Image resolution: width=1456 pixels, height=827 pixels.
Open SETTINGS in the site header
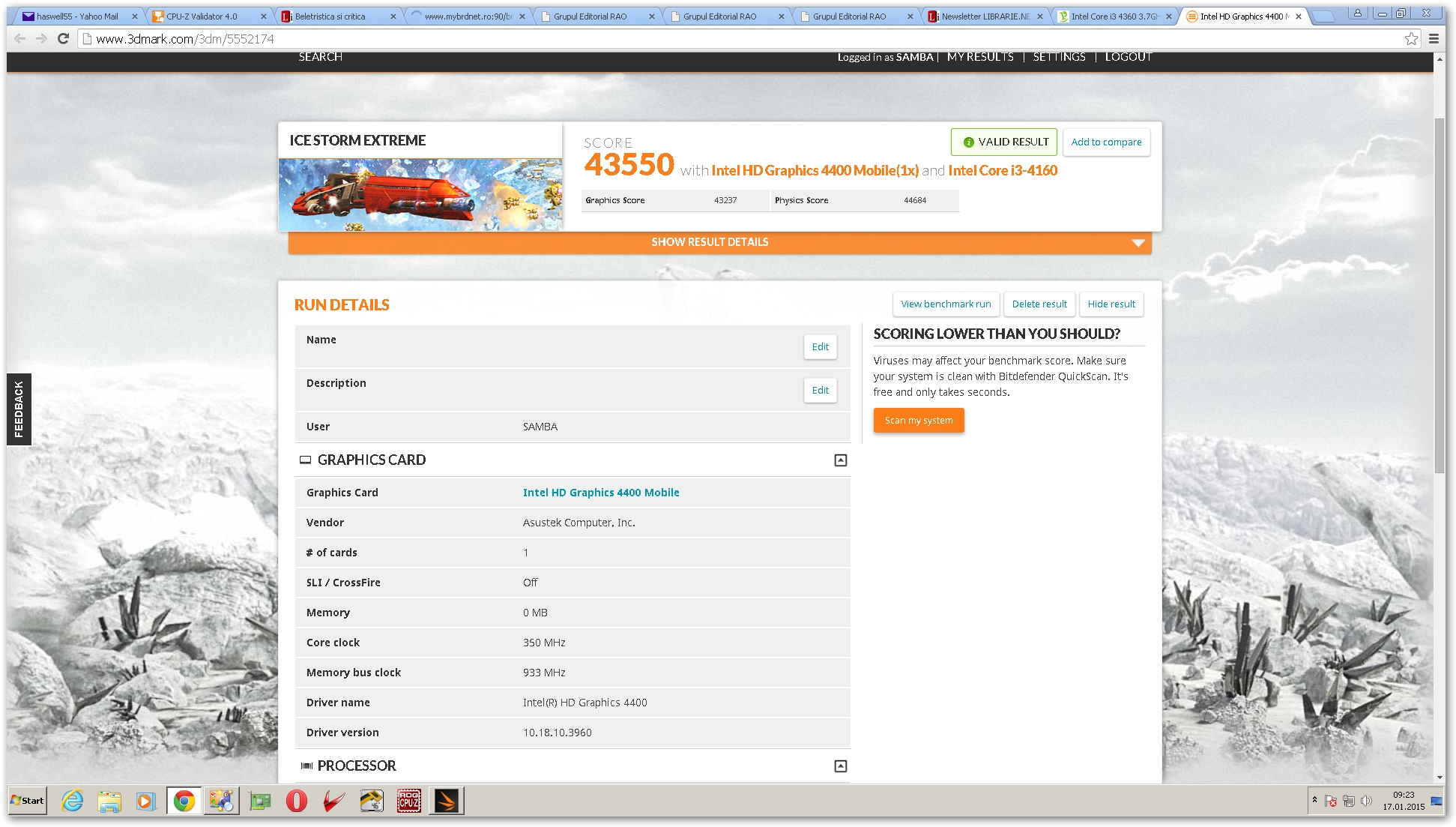pos(1059,57)
